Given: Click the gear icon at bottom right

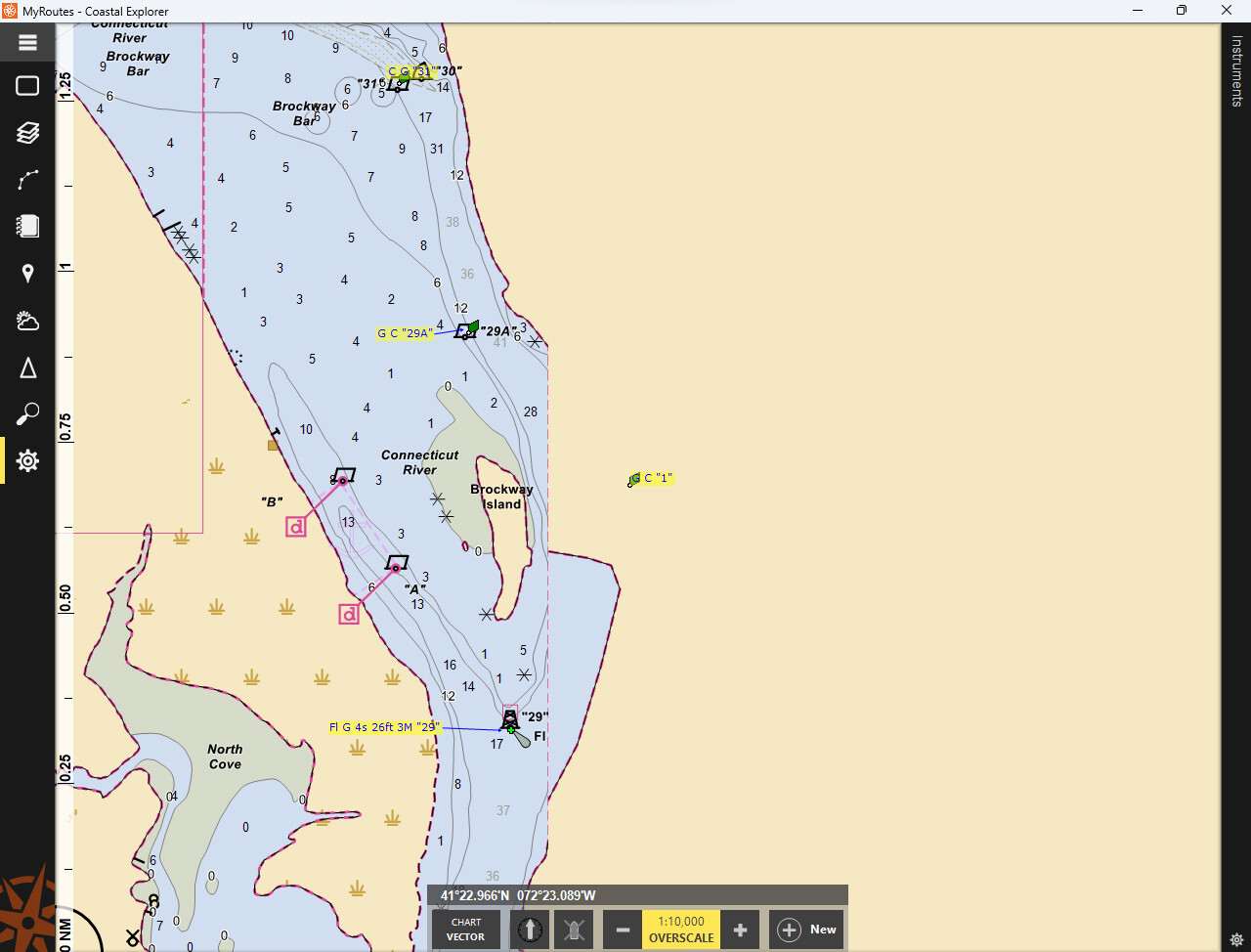Looking at the screenshot, I should coord(1236,940).
